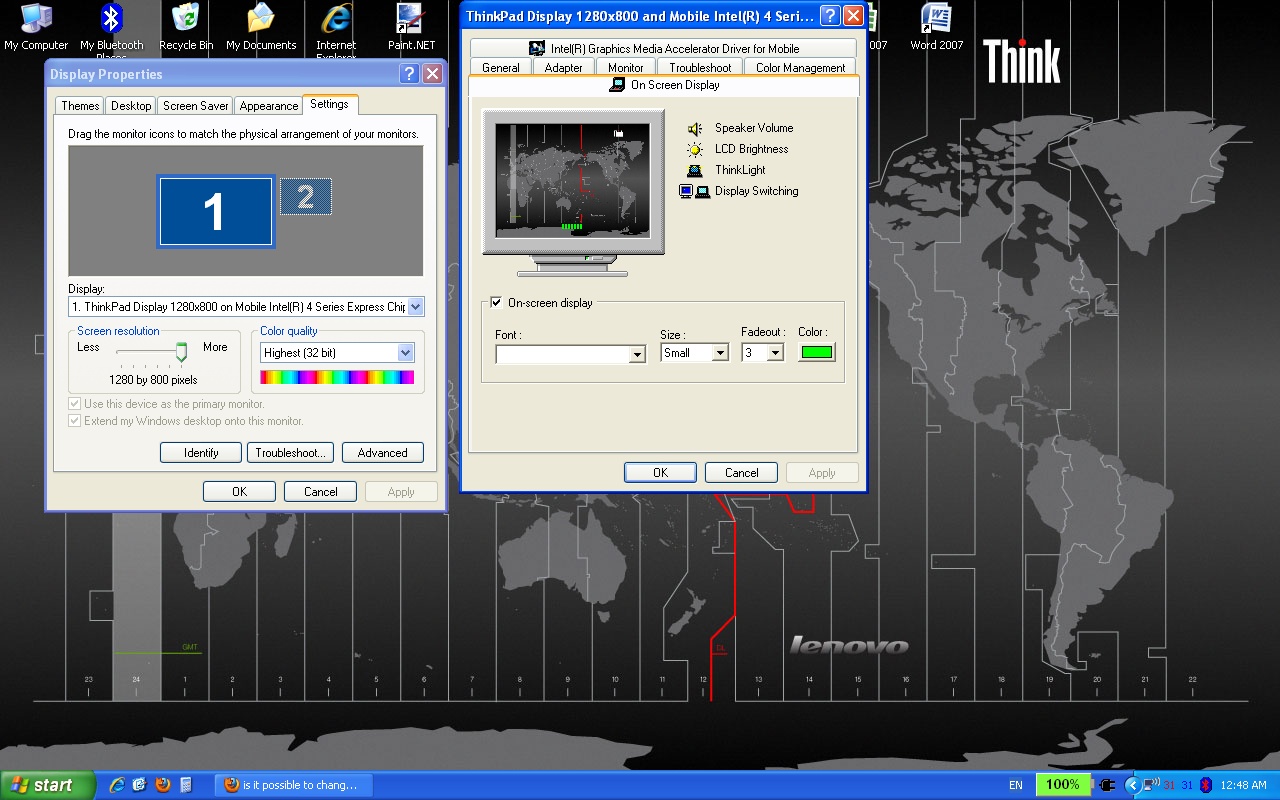1280x800 pixels.
Task: Launch Firefox from Quick Launch
Action: (163, 785)
